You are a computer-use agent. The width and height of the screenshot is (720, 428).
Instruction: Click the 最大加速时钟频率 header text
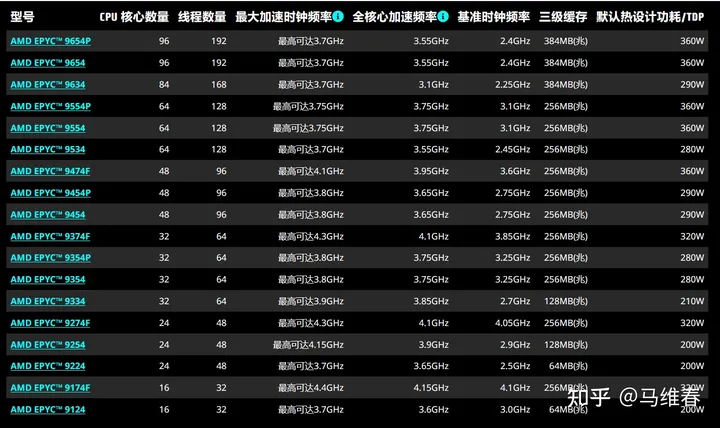283,17
